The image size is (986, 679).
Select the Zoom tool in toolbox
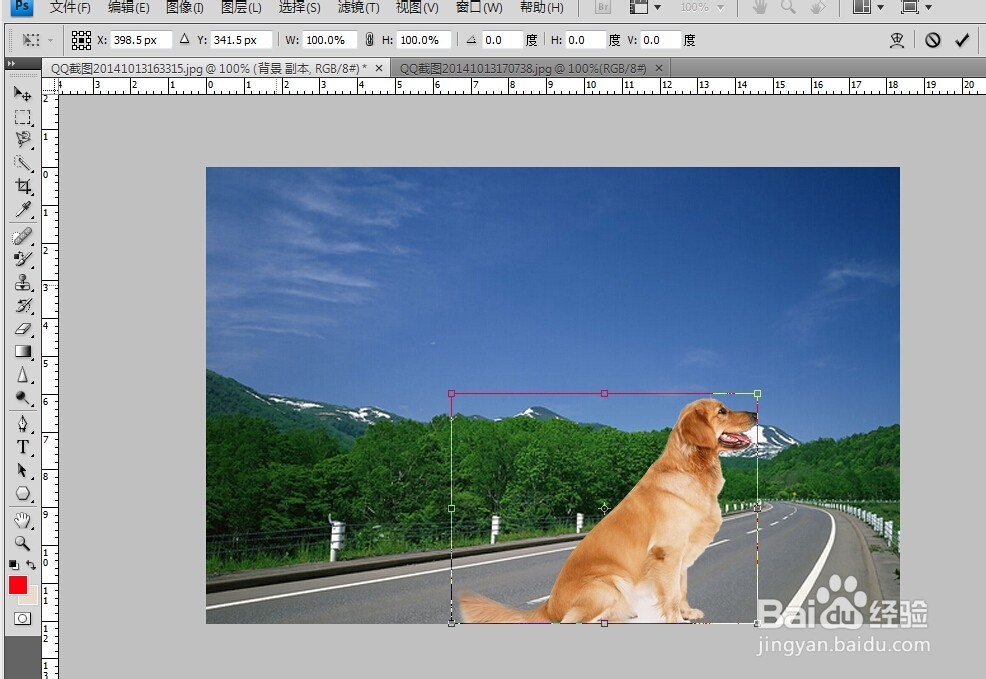click(x=23, y=543)
